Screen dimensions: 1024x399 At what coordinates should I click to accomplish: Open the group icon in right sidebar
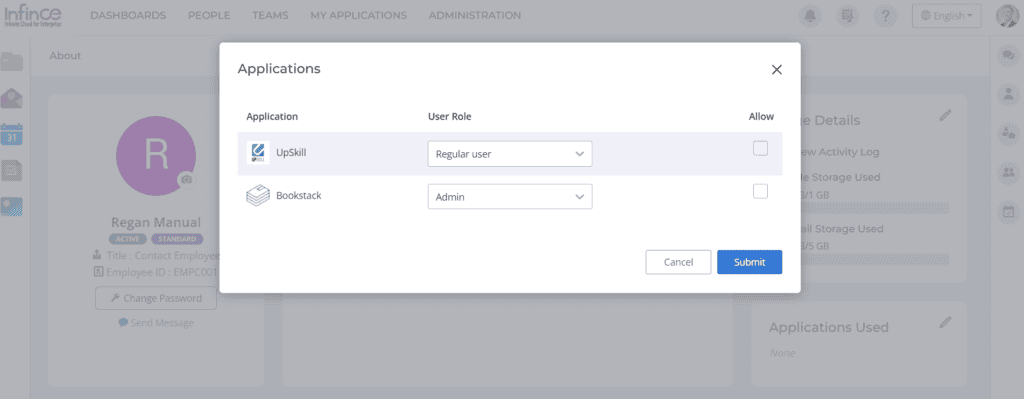pos(1008,172)
